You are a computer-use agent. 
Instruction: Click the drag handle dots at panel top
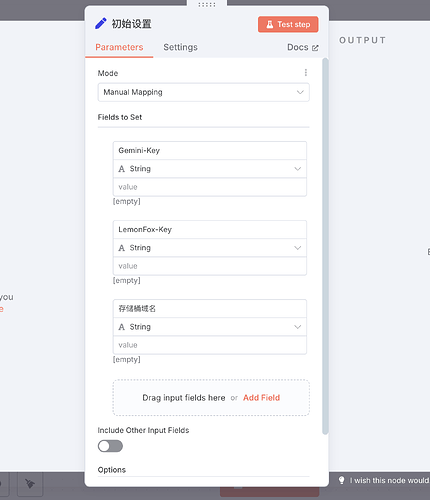pos(207,5)
